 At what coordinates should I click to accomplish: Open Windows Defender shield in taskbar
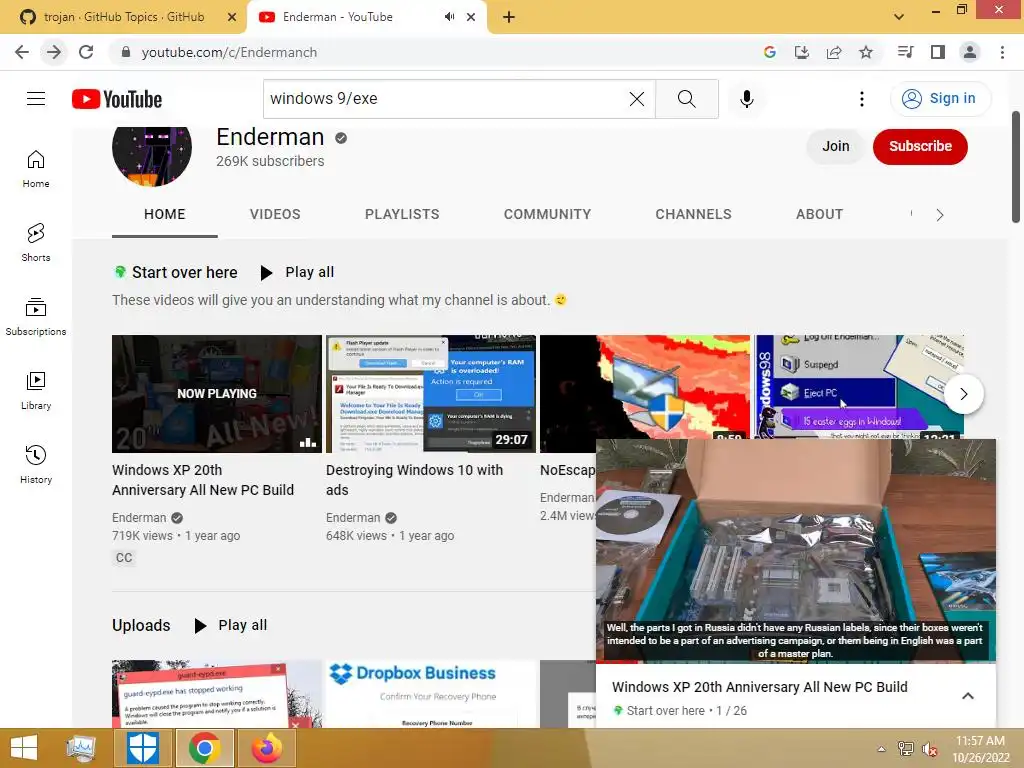142,748
